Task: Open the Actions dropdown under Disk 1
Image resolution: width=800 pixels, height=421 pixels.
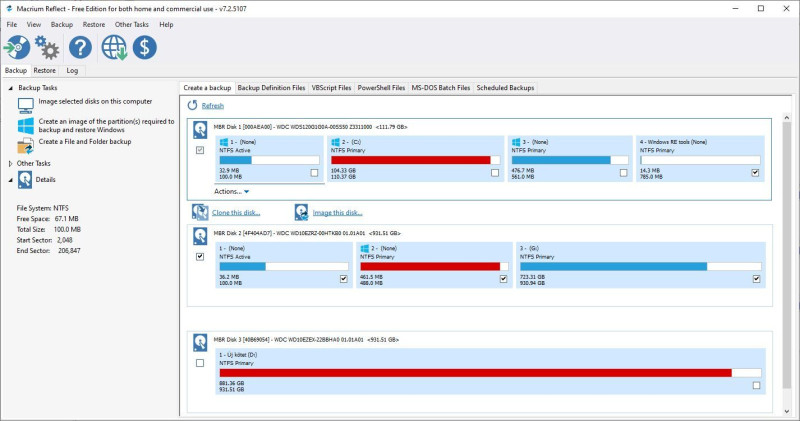Action: pyautogui.click(x=231, y=191)
